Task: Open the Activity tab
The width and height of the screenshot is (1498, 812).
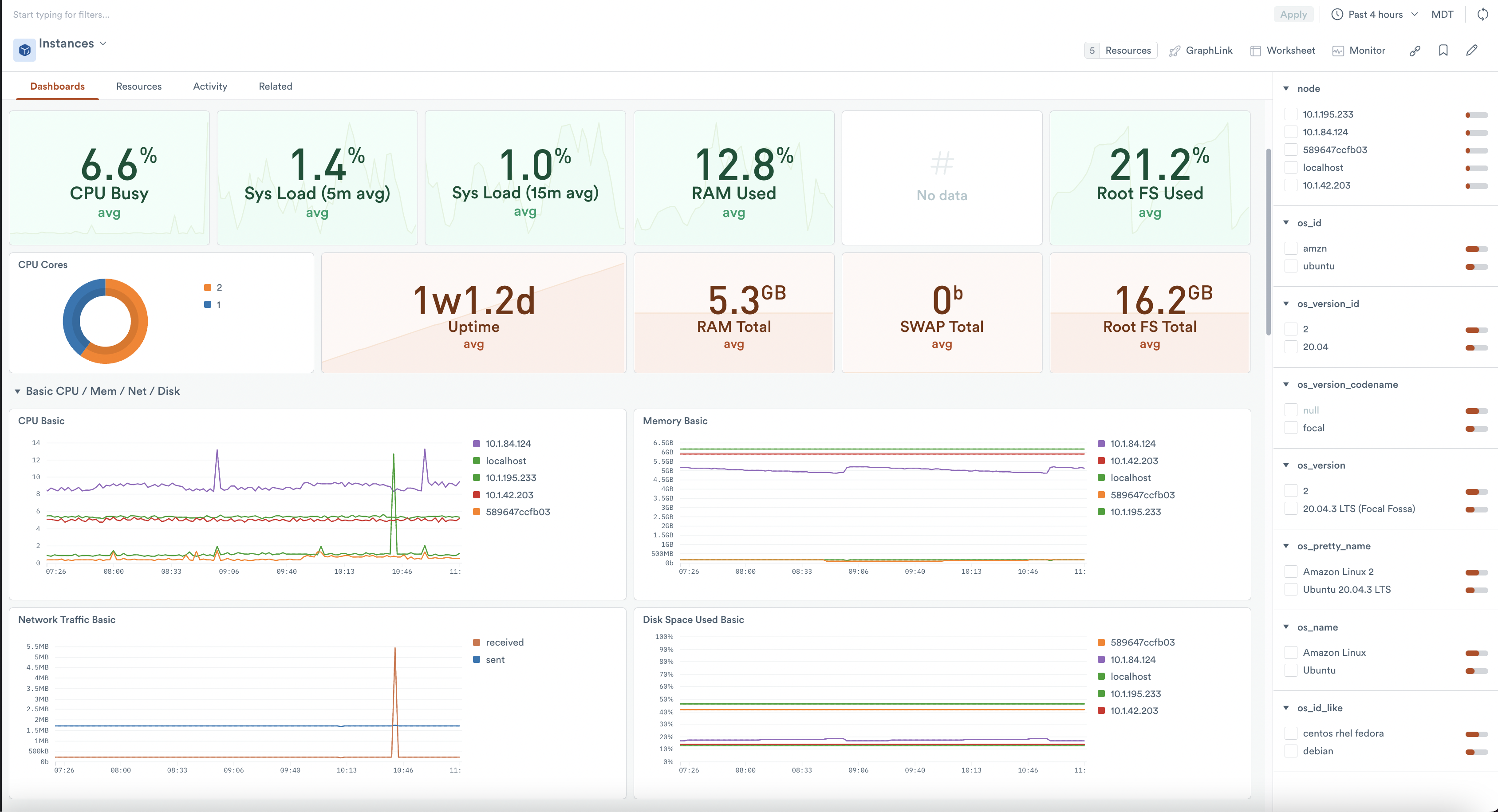Action: point(210,86)
